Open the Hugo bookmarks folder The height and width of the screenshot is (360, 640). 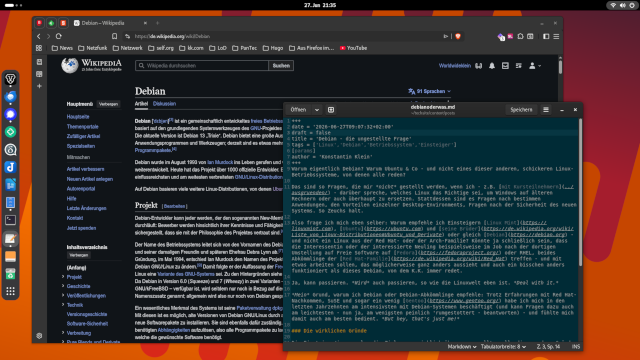(273, 48)
